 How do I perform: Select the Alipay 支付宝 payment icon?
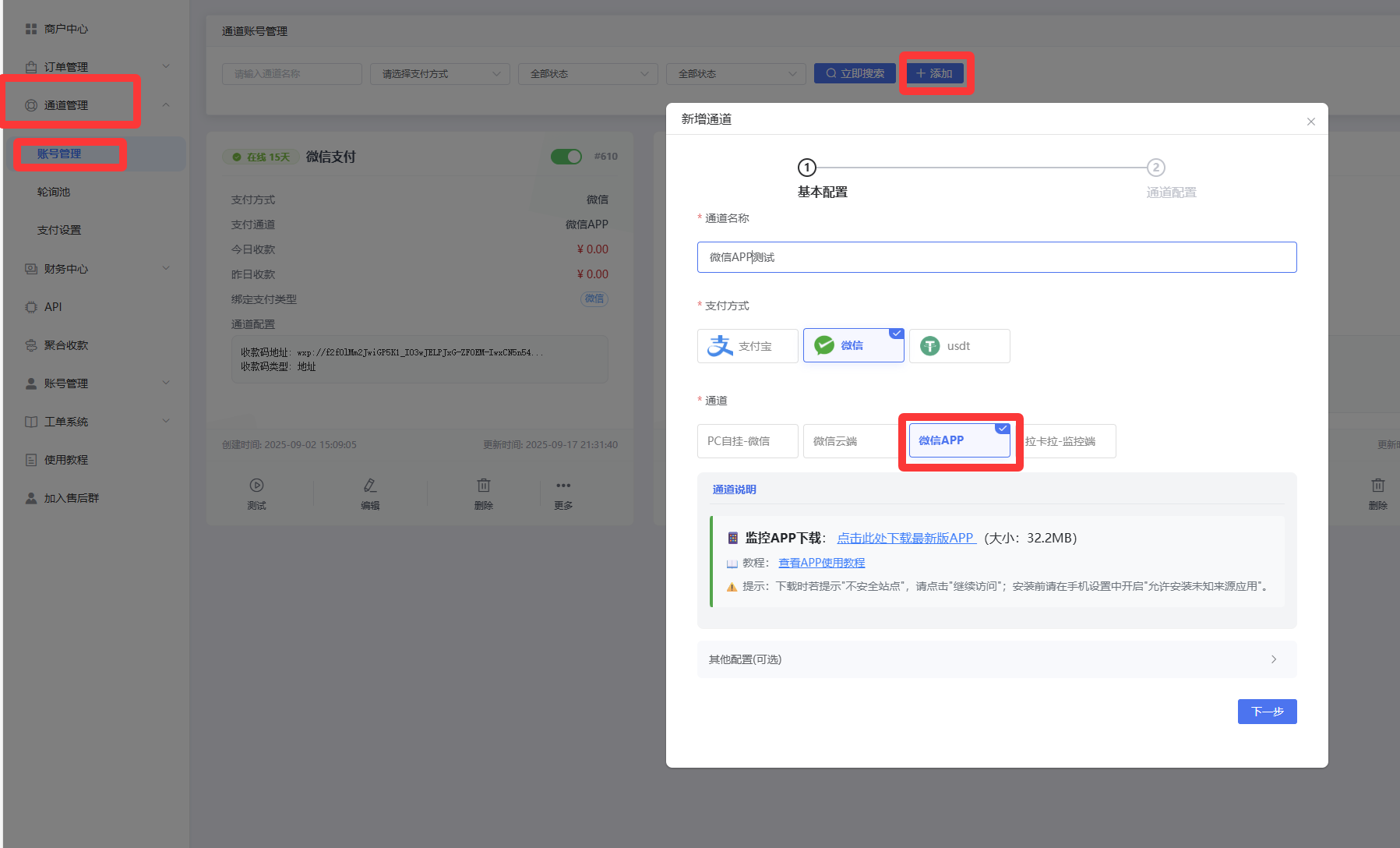(x=721, y=346)
